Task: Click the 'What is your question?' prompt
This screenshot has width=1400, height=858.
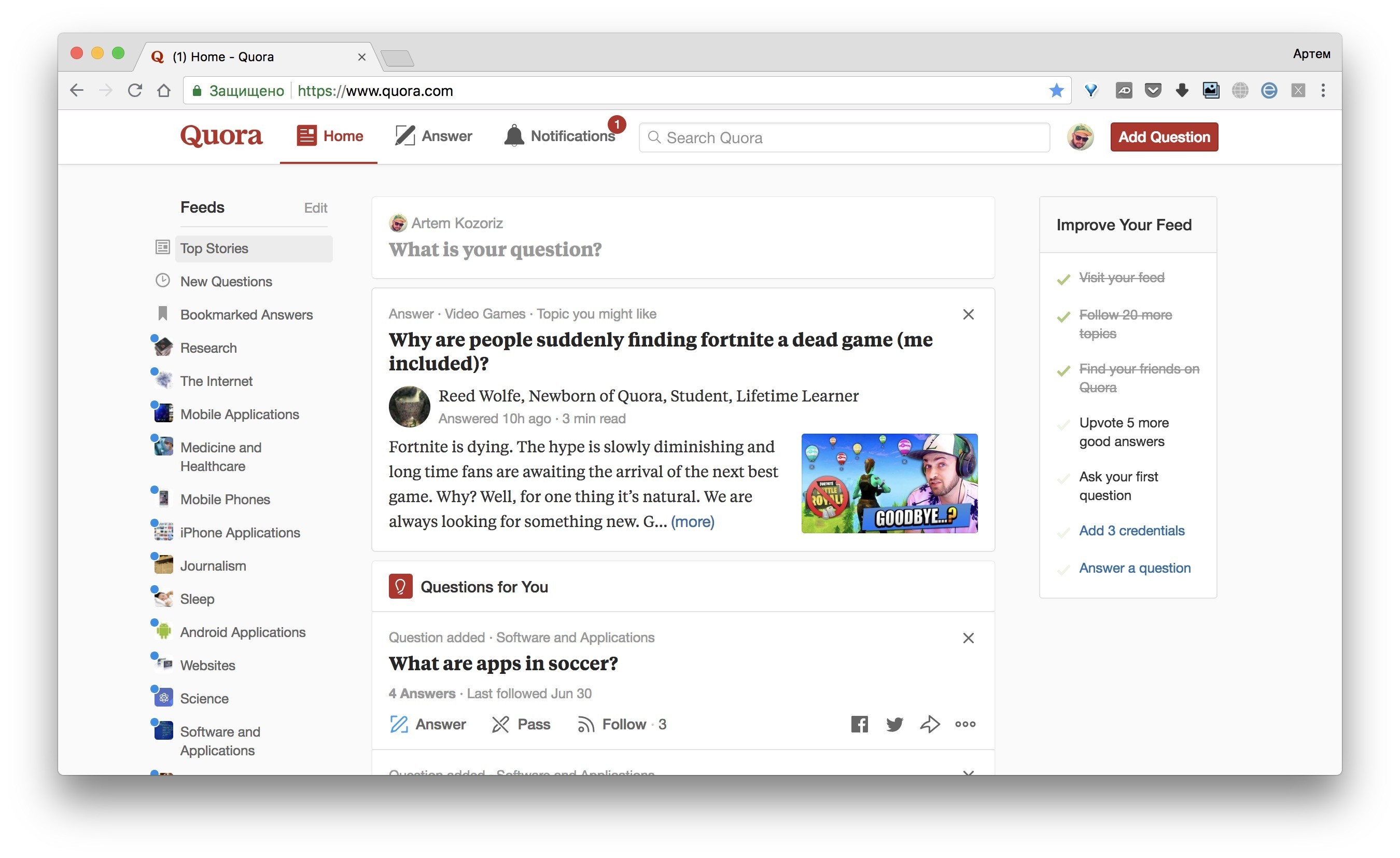Action: point(495,250)
